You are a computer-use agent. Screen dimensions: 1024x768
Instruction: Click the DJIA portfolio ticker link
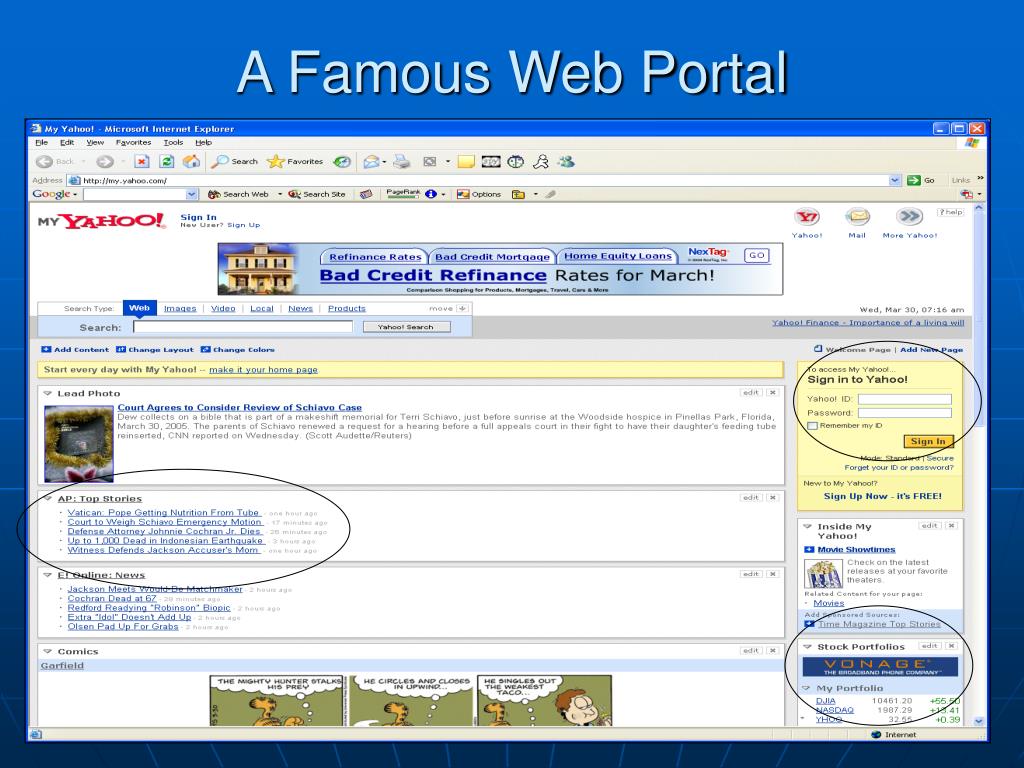(825, 701)
